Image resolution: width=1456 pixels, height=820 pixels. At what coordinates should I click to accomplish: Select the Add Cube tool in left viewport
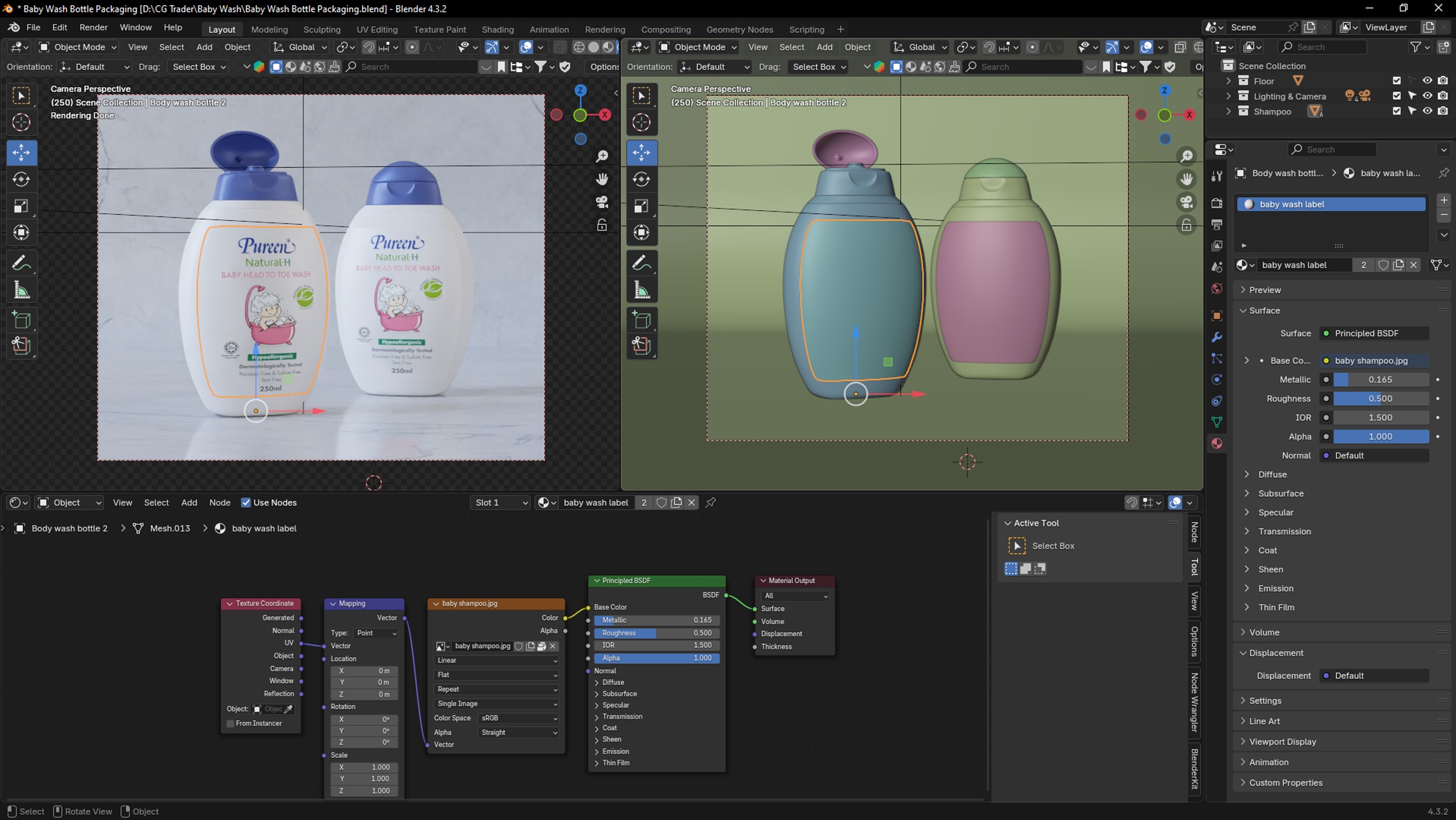21,320
